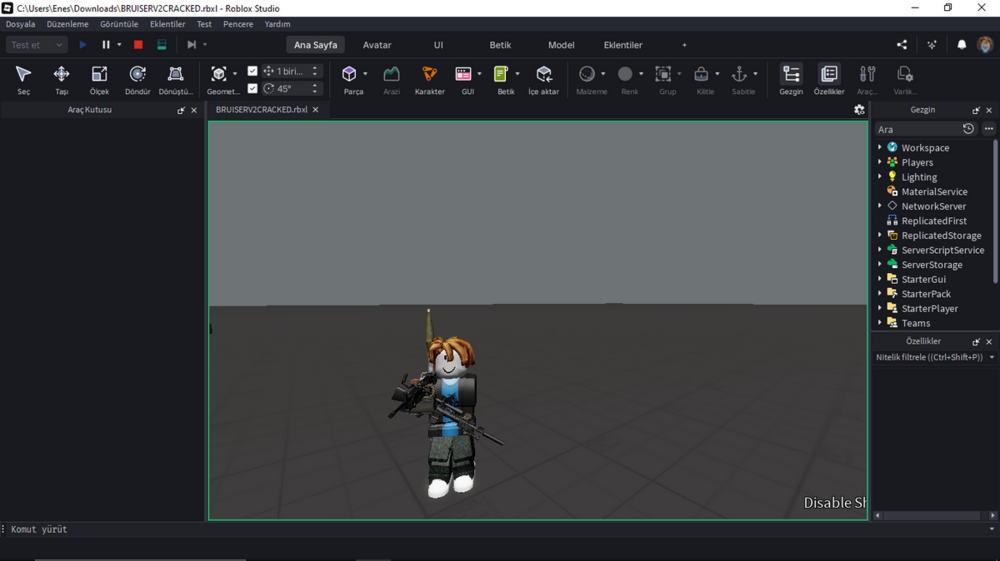Open the Parça part type dropdown arrow

click(365, 74)
